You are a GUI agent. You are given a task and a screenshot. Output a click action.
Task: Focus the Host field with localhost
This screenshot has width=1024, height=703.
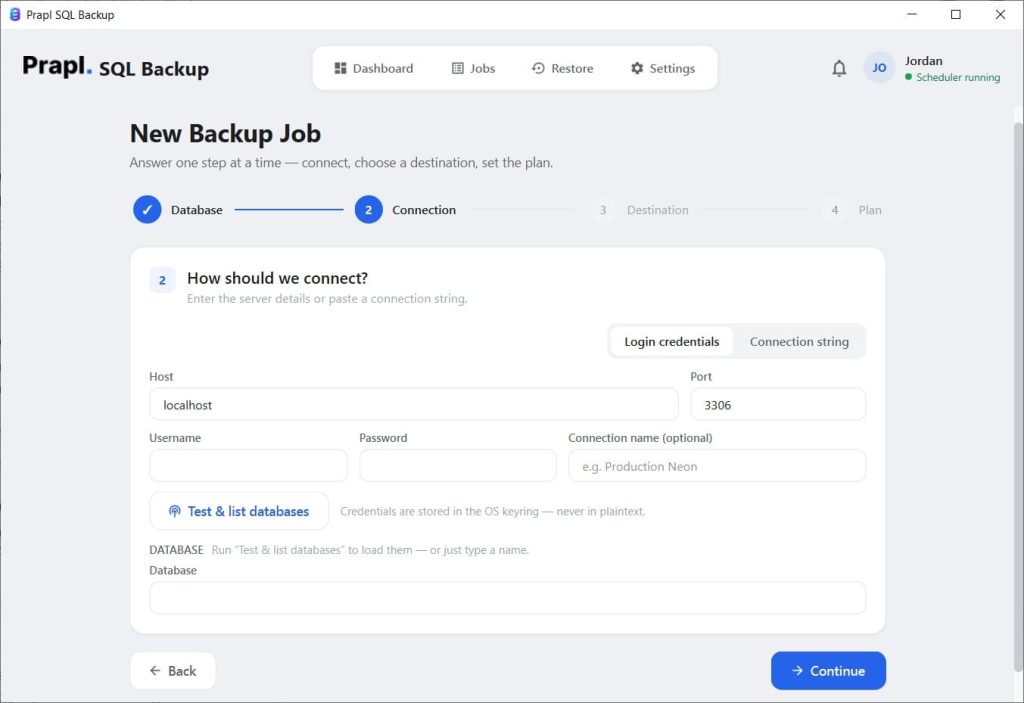point(413,404)
